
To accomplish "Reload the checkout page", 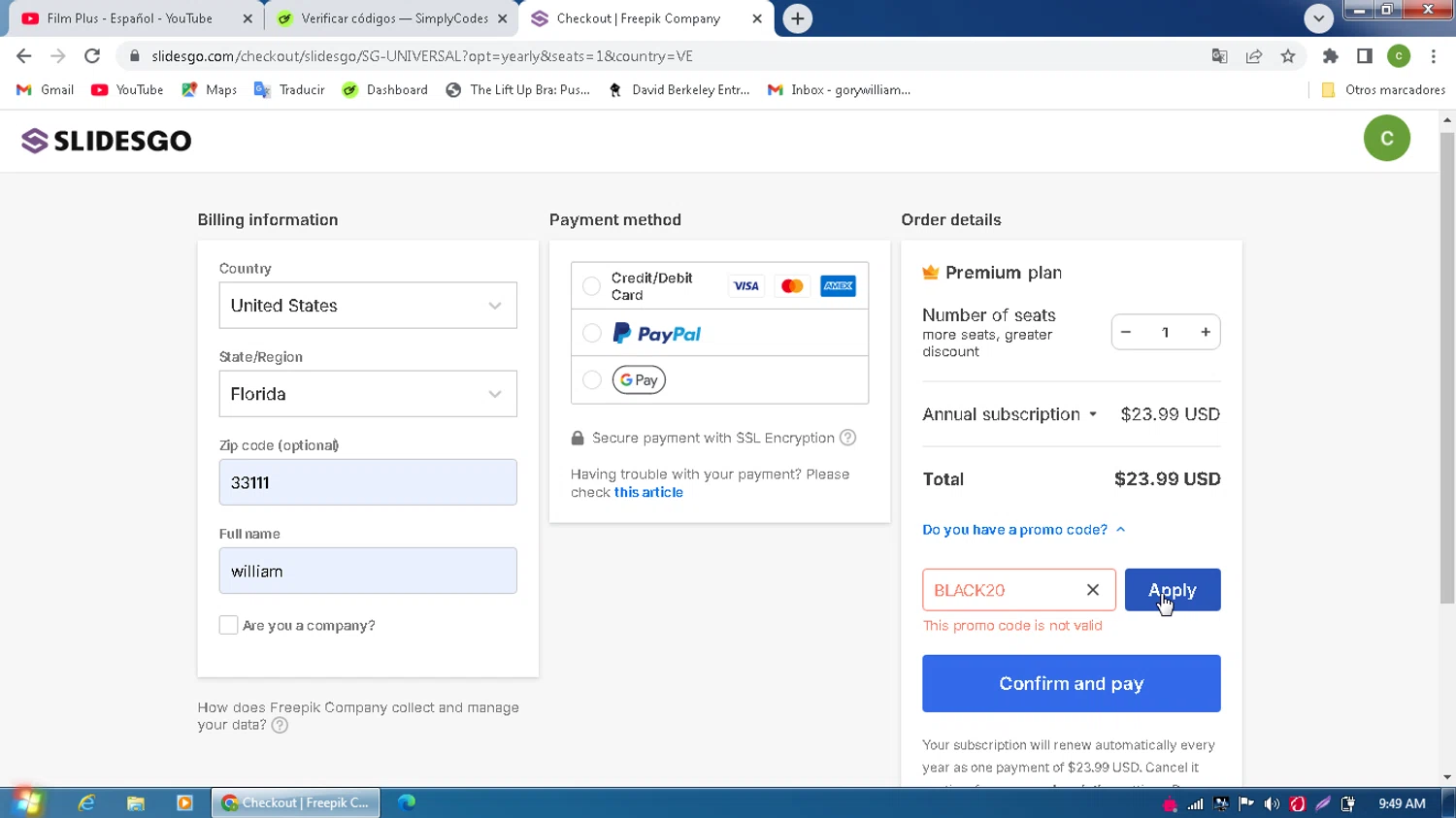I will tap(92, 56).
